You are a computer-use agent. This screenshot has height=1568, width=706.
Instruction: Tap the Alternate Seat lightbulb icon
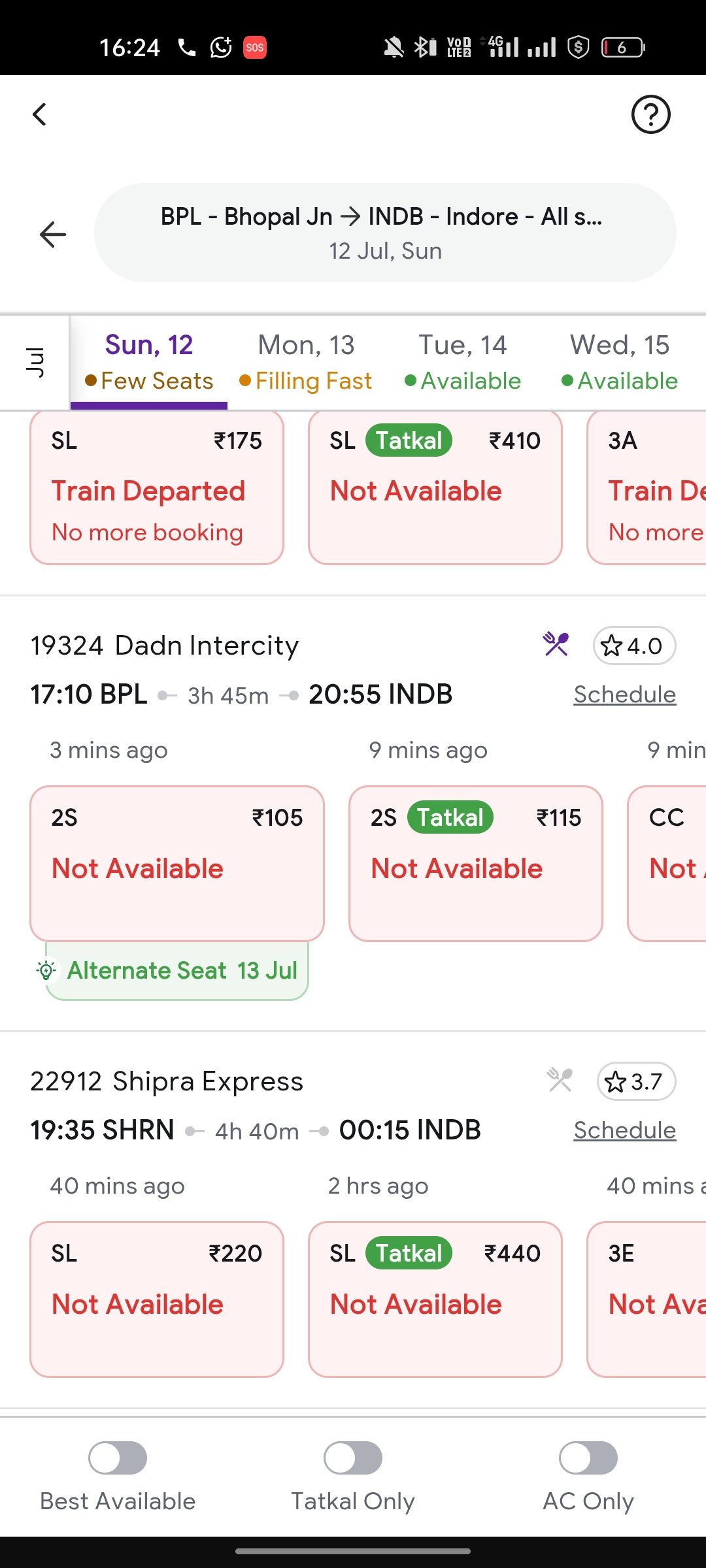(46, 970)
